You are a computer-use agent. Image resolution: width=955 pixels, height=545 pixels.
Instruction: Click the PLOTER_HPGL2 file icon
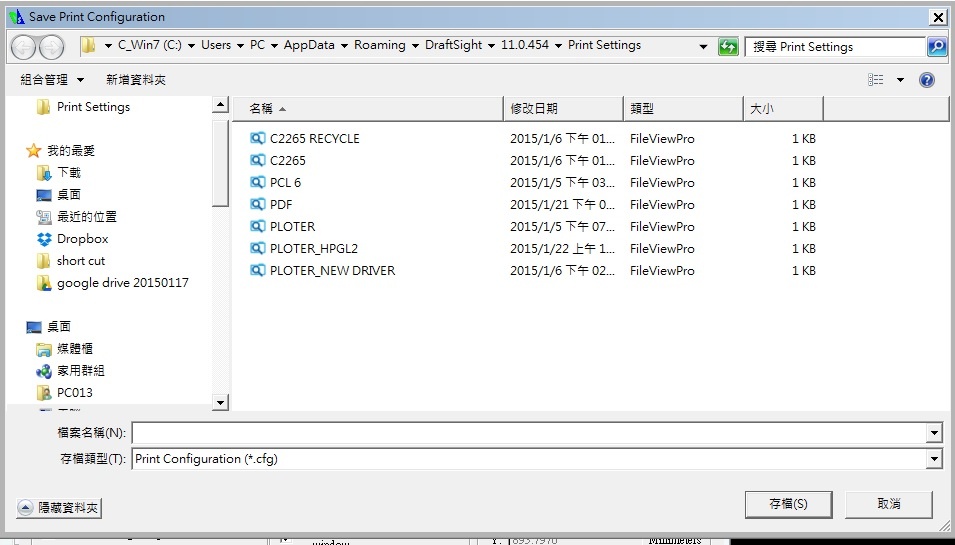click(258, 248)
